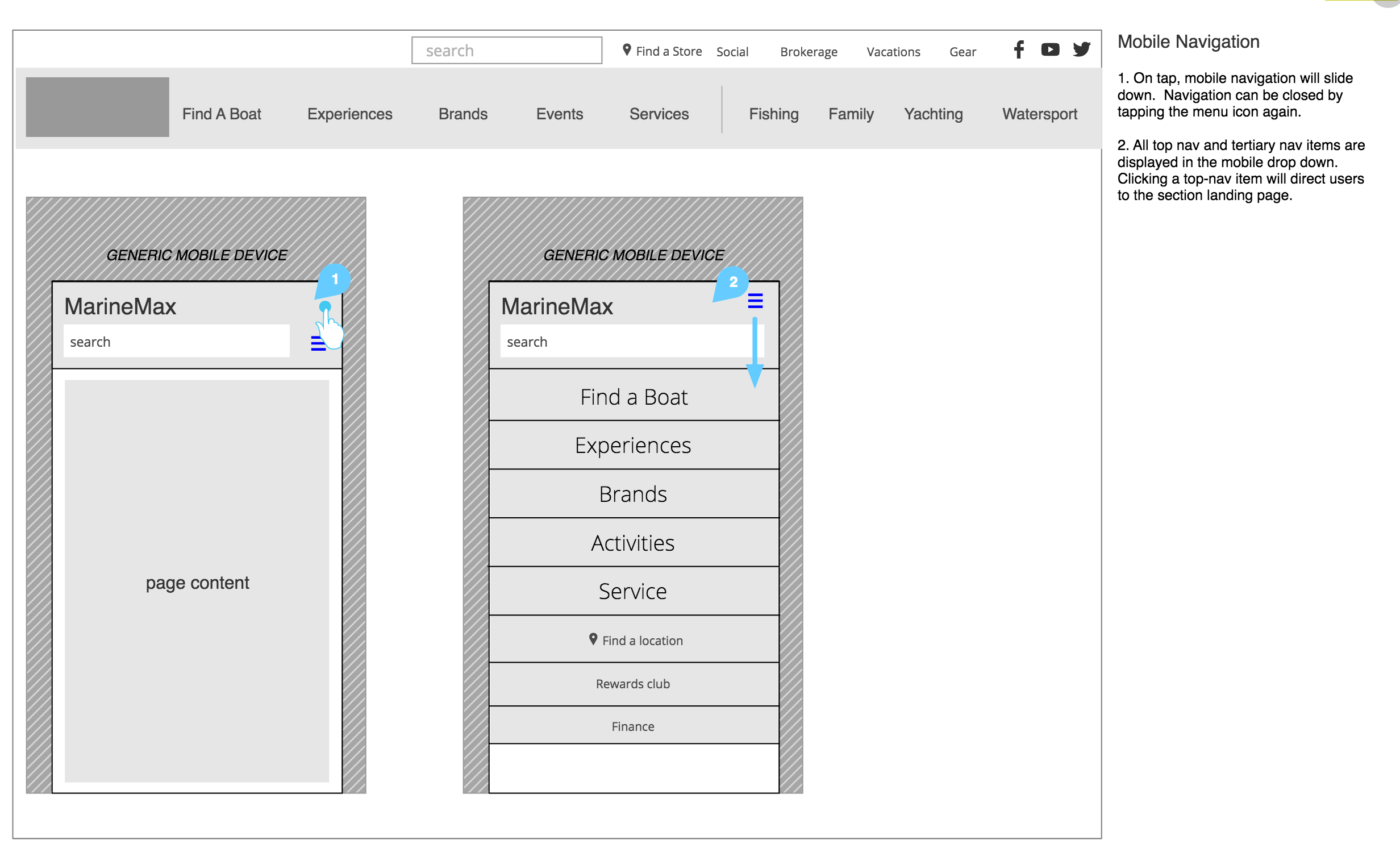Select Fishing in the lifestyle nav
1400x848 pixels.
[x=773, y=114]
